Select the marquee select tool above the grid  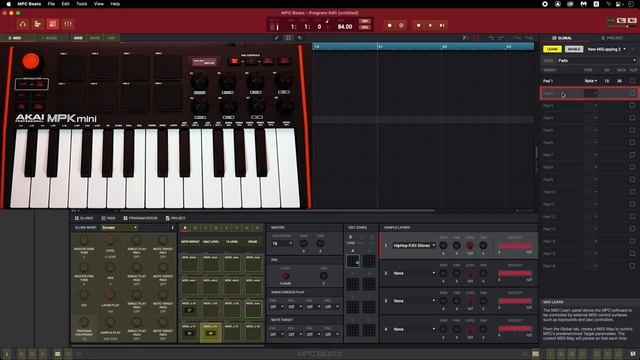(x=289, y=38)
